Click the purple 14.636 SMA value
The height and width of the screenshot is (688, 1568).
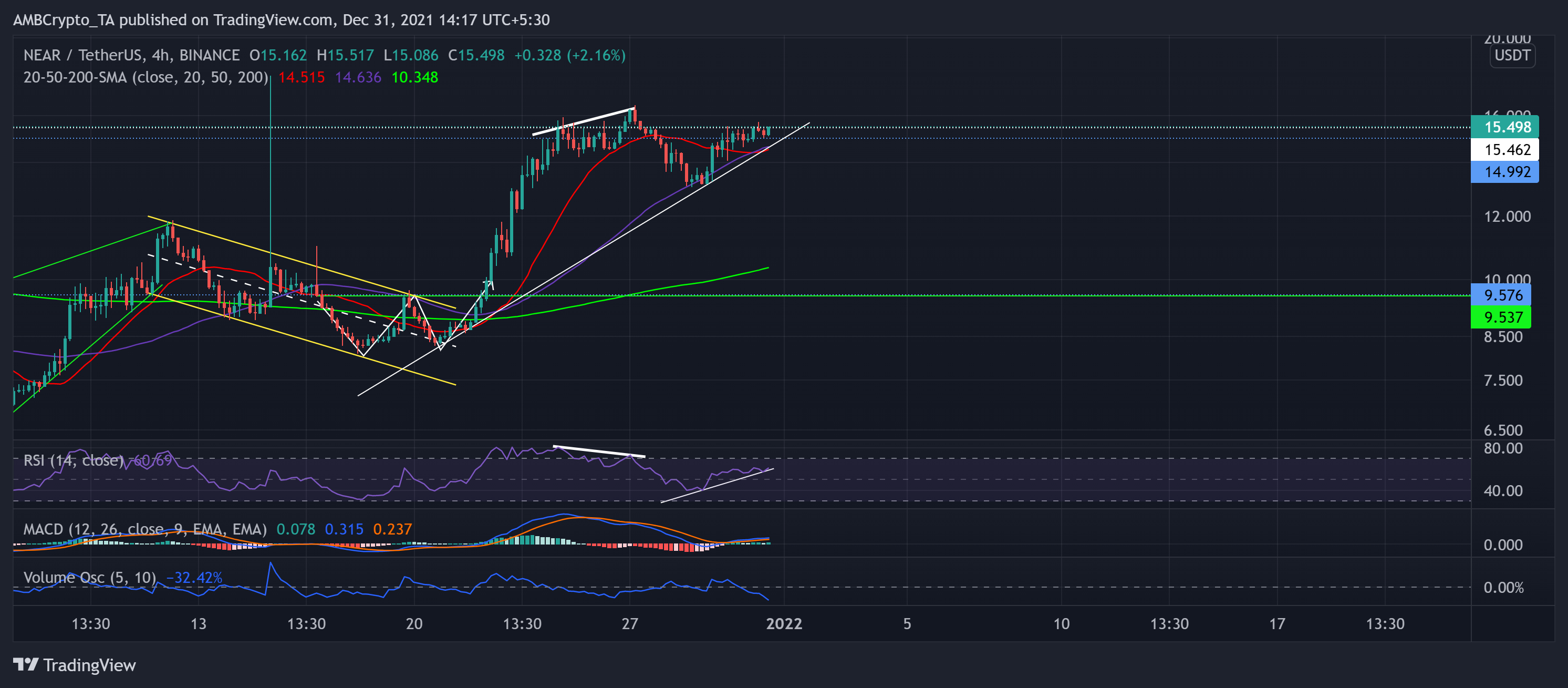point(358,77)
